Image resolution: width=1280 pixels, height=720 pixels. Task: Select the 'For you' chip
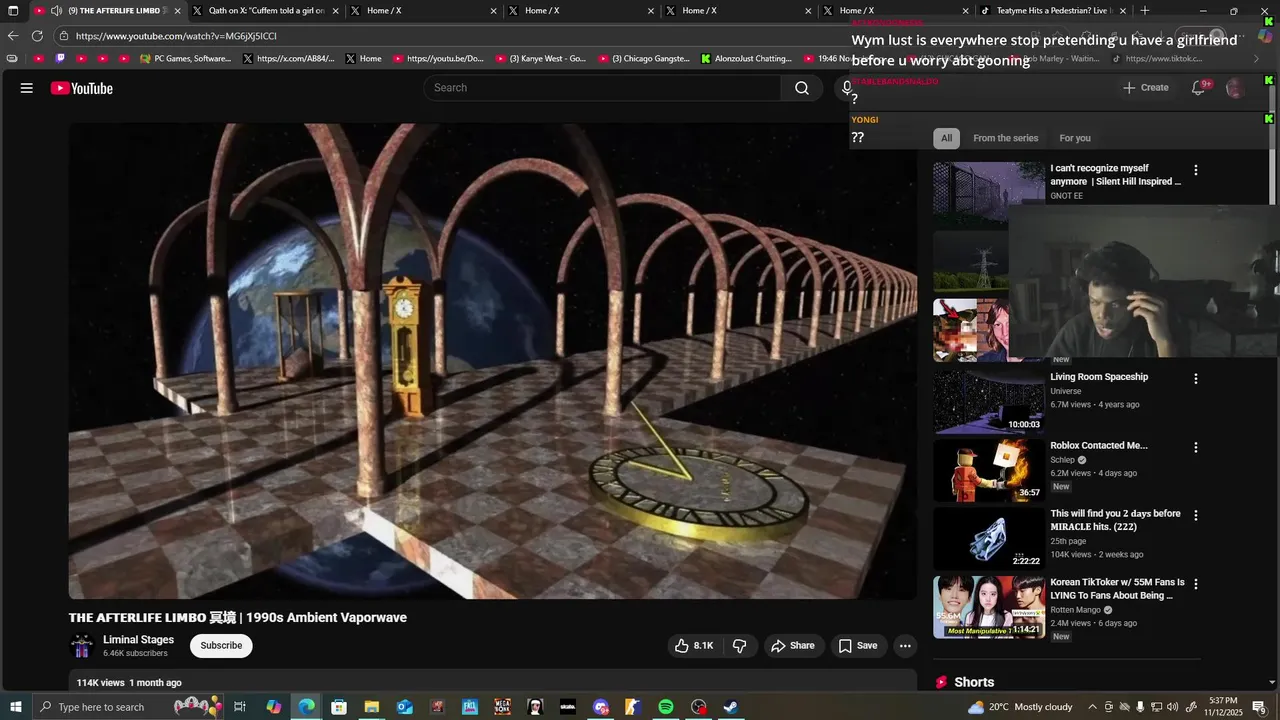(1075, 138)
